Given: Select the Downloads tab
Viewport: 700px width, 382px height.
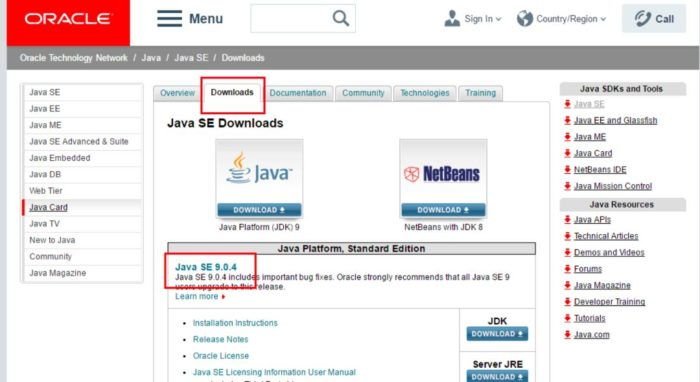Looking at the screenshot, I should [232, 92].
